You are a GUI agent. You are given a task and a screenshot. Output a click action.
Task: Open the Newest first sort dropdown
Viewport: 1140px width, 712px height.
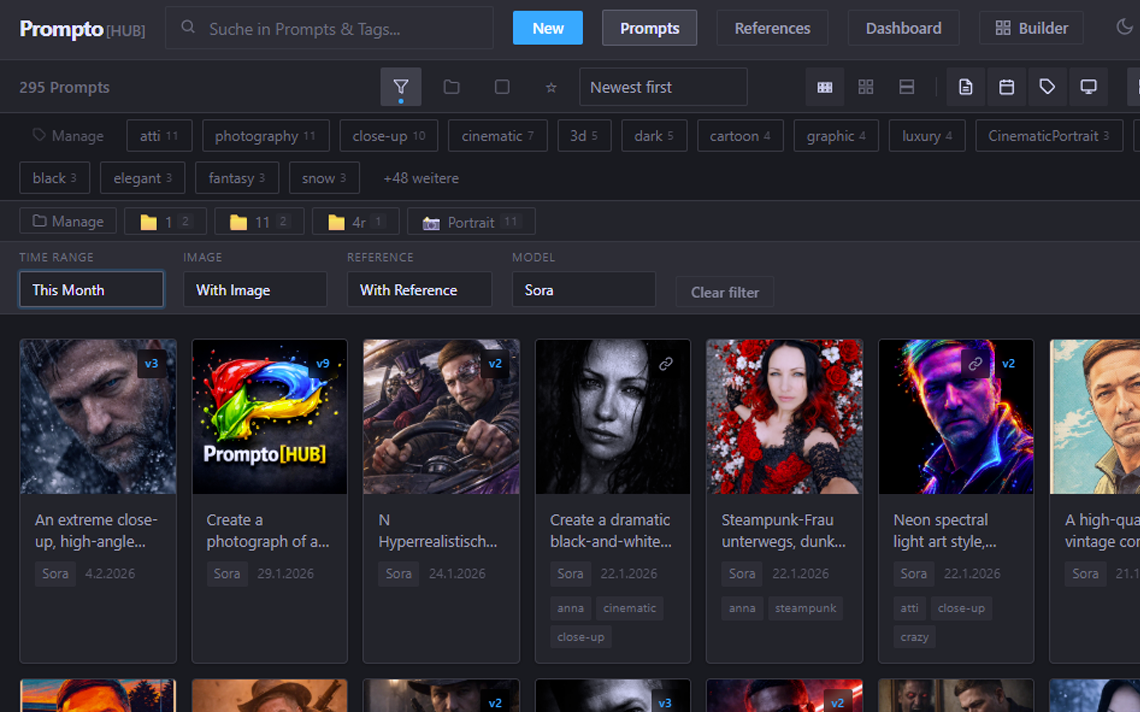pos(663,87)
